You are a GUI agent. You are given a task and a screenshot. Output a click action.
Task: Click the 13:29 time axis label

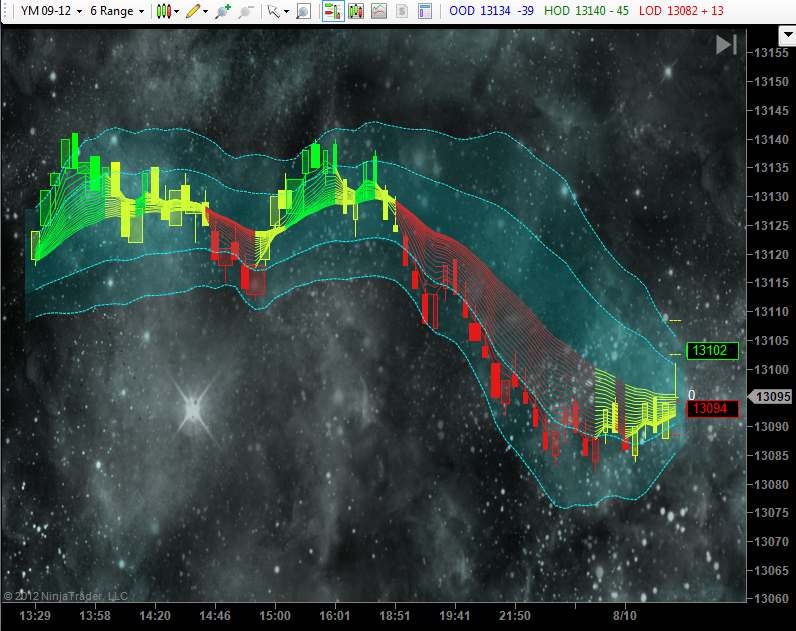35,616
